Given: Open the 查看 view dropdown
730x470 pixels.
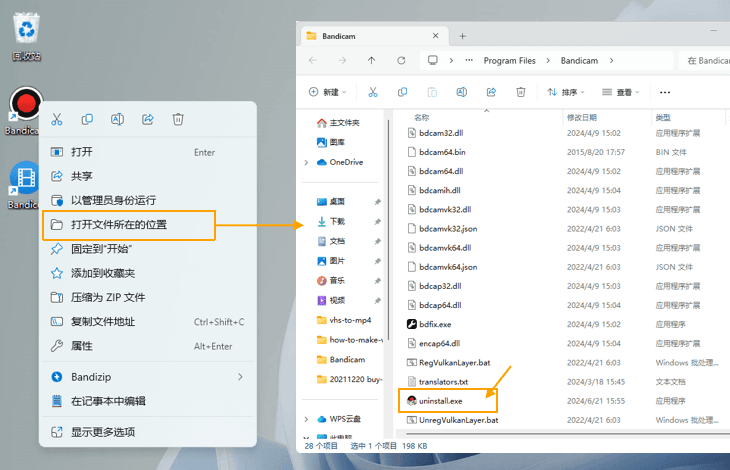Looking at the screenshot, I should pyautogui.click(x=621, y=92).
